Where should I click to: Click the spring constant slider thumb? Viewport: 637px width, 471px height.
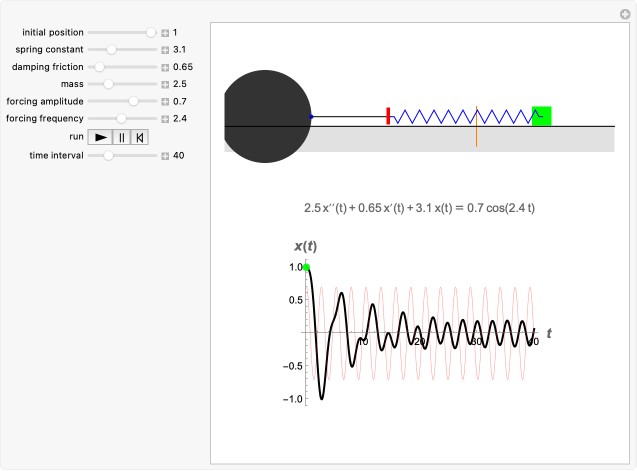112,49
